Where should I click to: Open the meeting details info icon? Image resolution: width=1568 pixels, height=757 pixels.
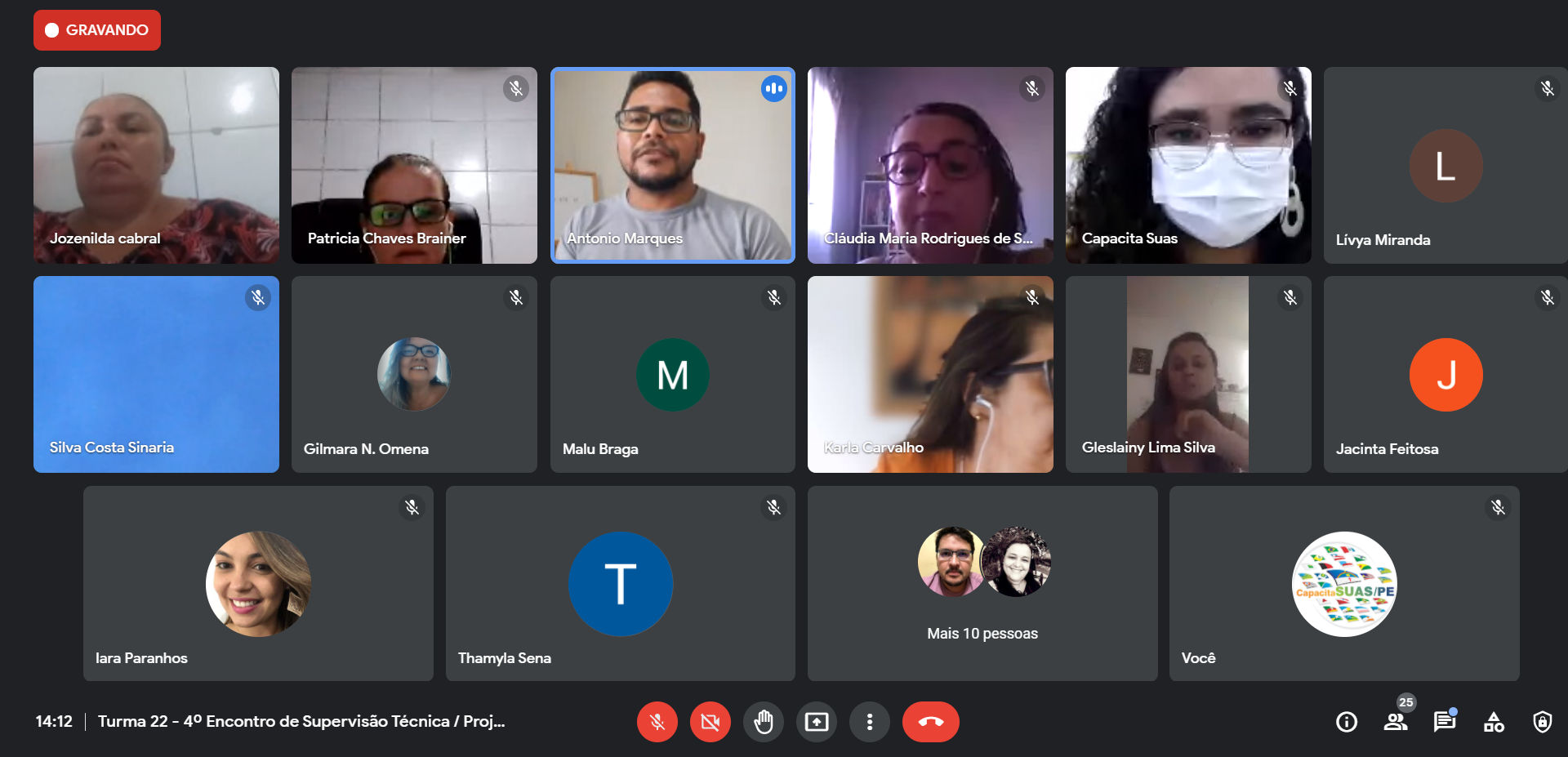[1347, 722]
